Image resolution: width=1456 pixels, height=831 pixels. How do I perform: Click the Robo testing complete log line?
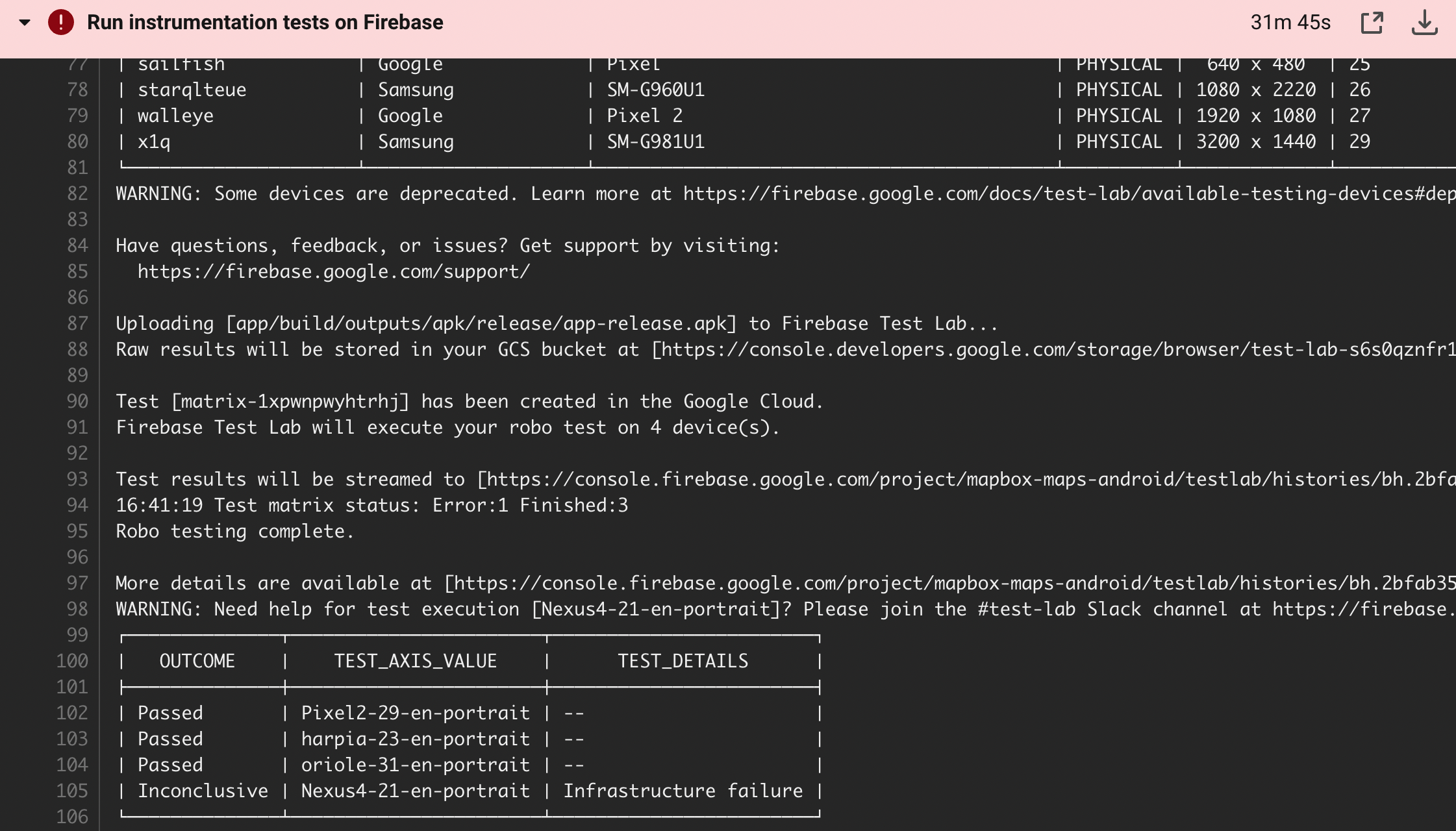(x=235, y=530)
